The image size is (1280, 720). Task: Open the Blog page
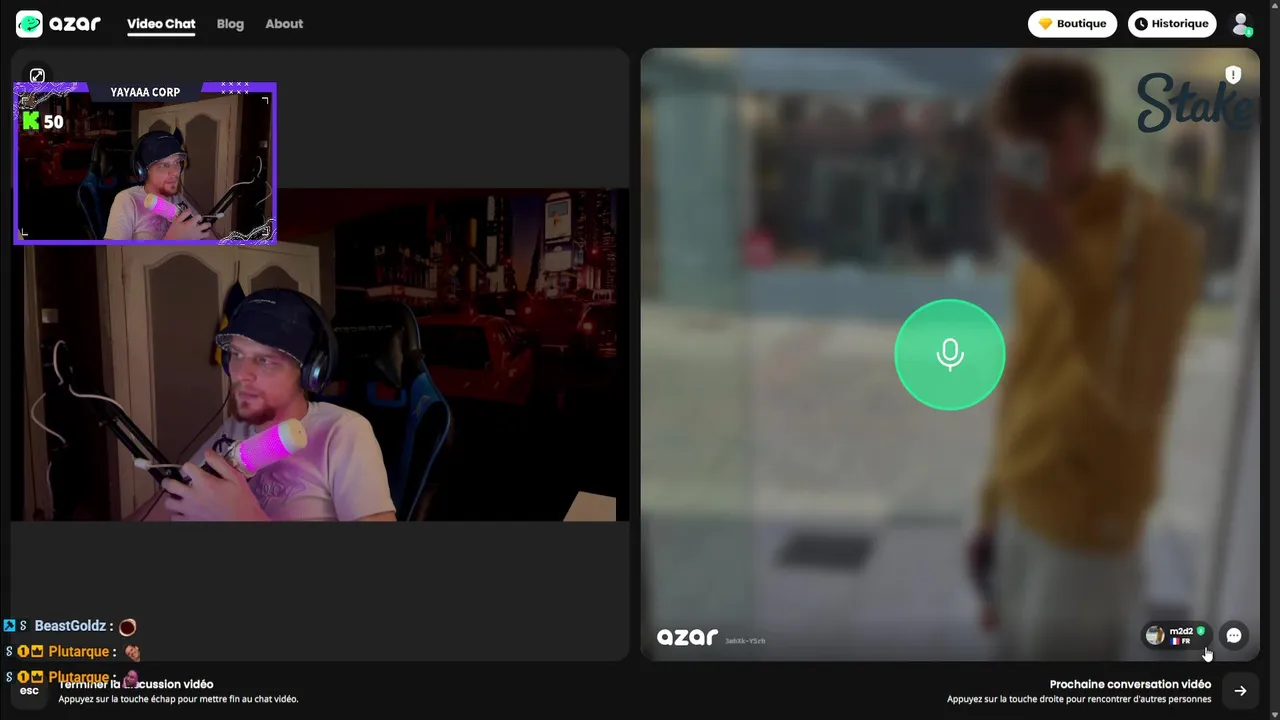point(230,24)
